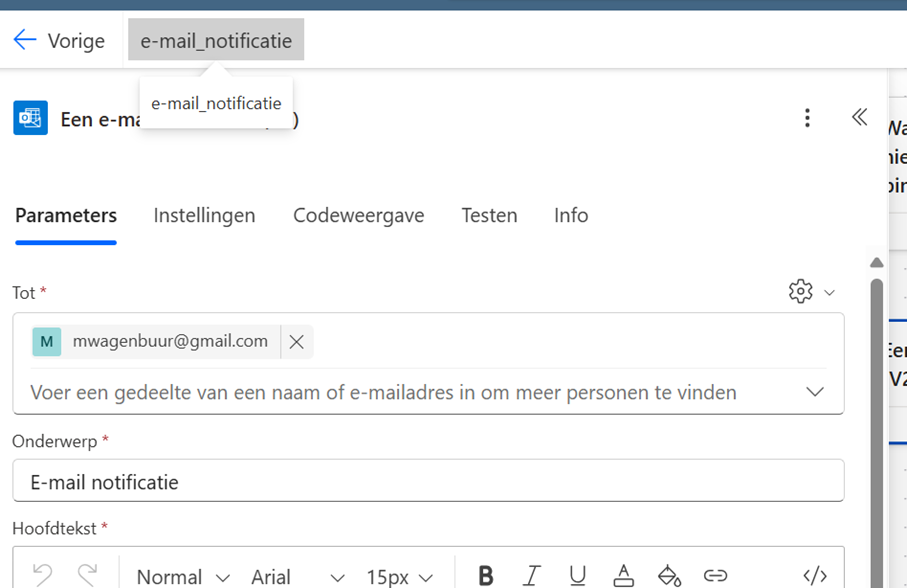Remove mwagenbuur@gmail.com from recipients

tap(296, 341)
